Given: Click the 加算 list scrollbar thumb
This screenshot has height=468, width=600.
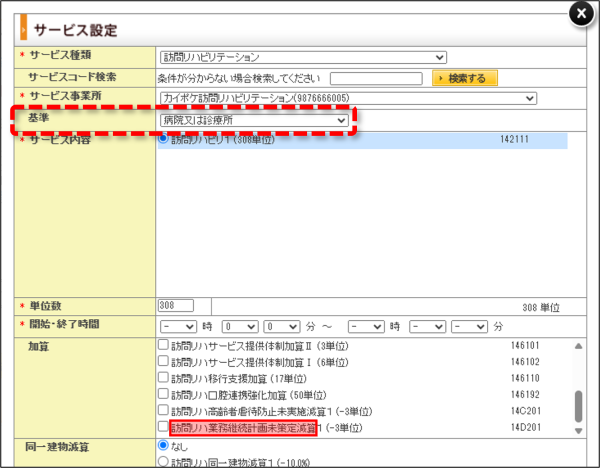Looking at the screenshot, I should 579,406.
